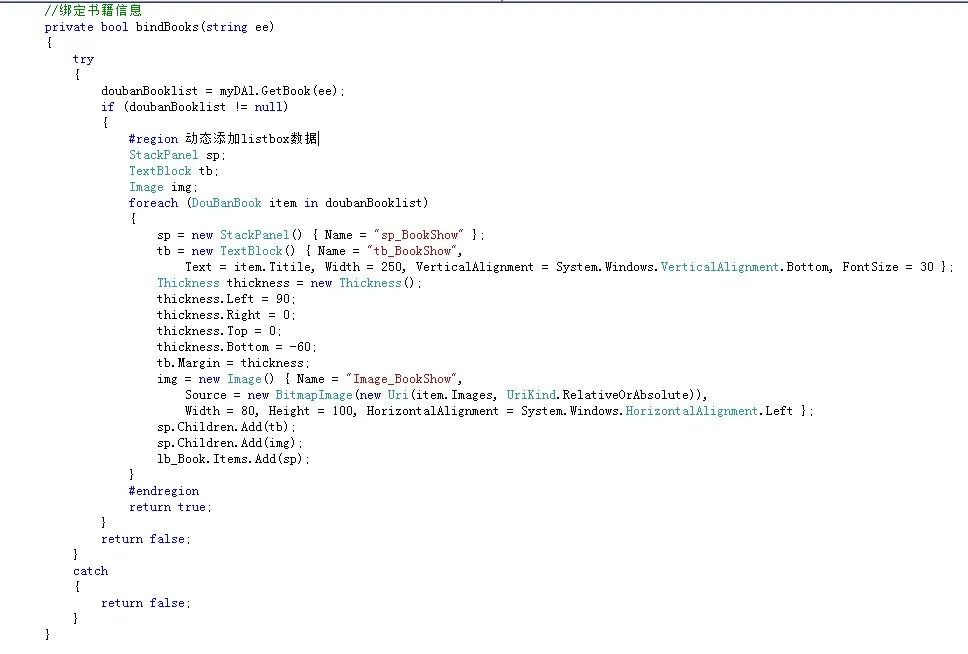
Task: Click the "DouBanBook" type name
Action: click(227, 203)
